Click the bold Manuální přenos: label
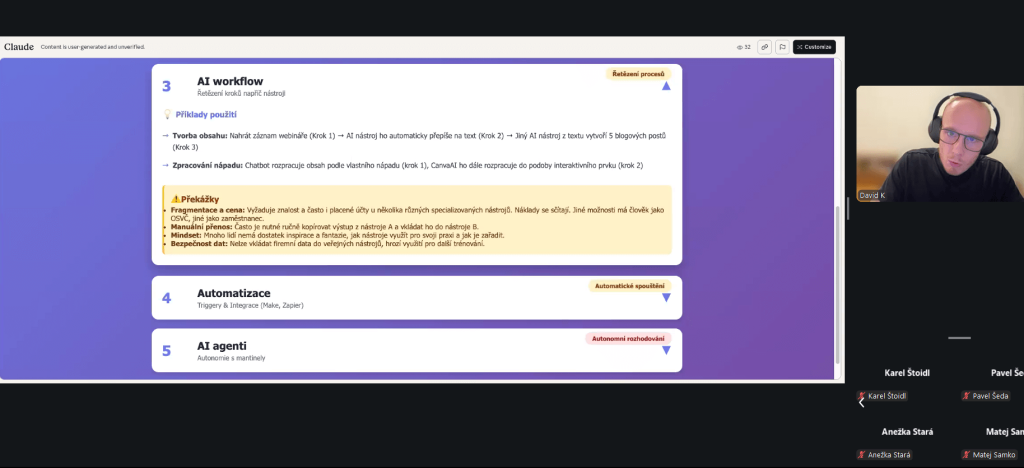1024x468 pixels. tap(201, 226)
